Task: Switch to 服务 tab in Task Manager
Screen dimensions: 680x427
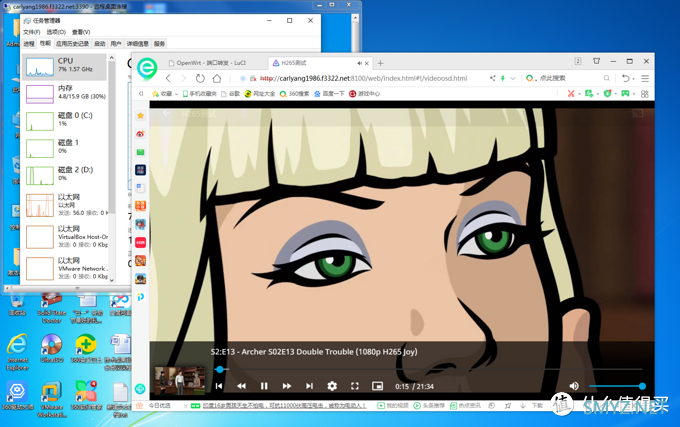Action: (159, 44)
